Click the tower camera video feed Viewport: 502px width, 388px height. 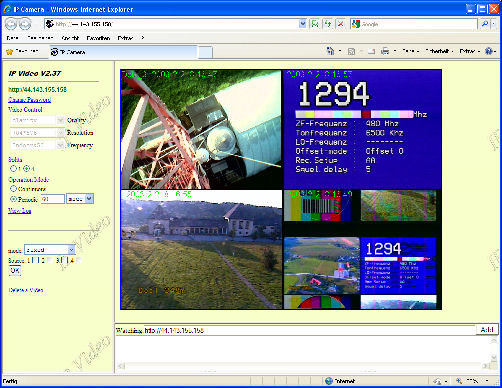click(201, 129)
